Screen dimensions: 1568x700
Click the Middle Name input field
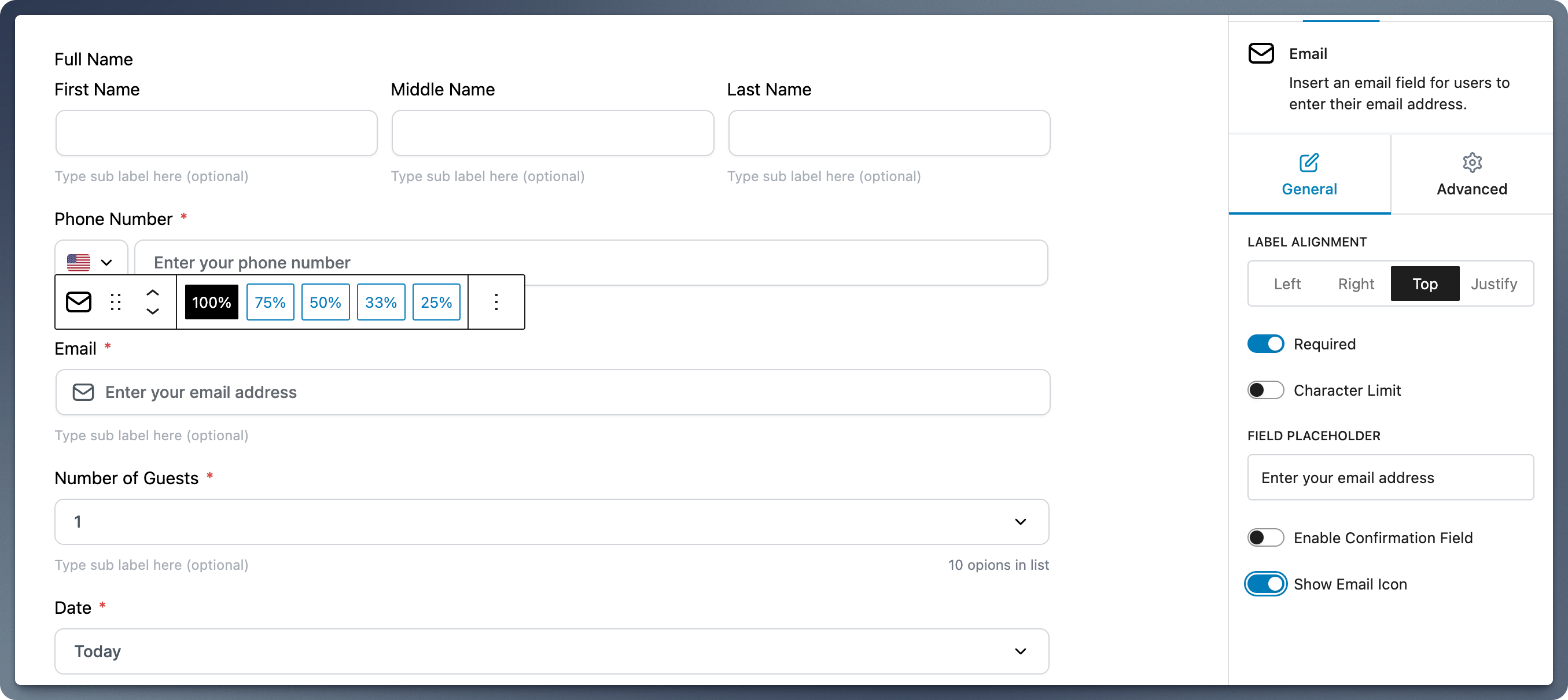pyautogui.click(x=552, y=132)
